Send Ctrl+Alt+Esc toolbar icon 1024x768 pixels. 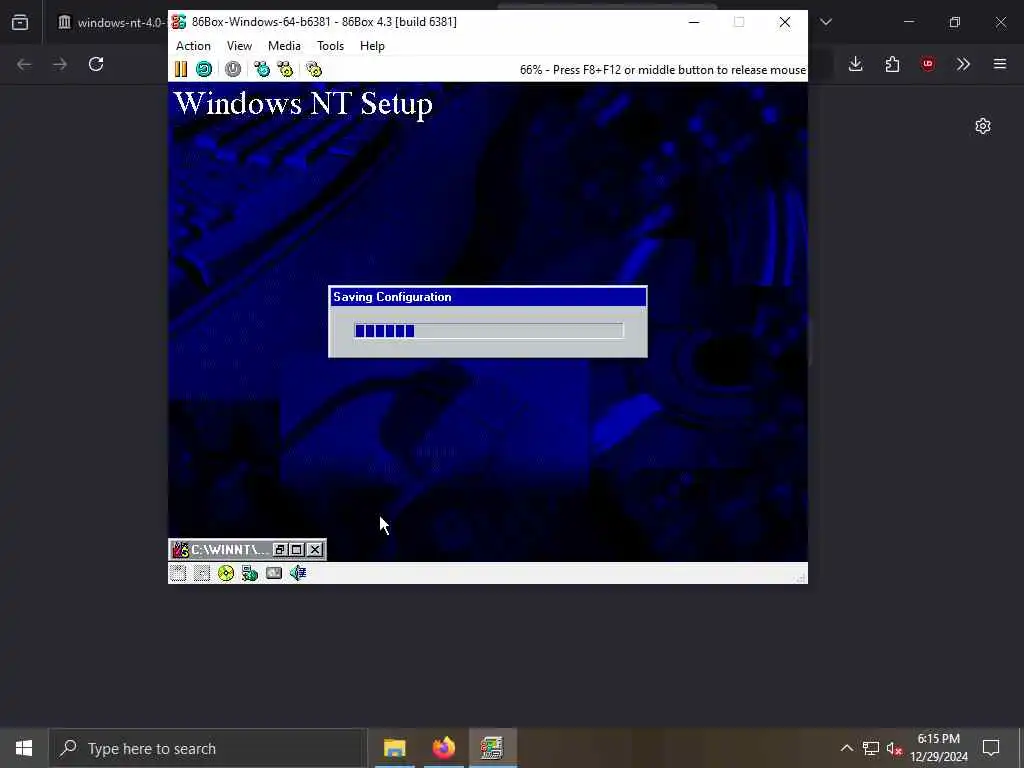point(285,69)
